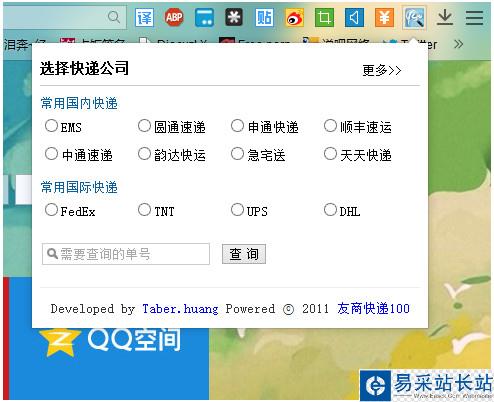Open the blue 贴 paste extension icon
The height and width of the screenshot is (402, 494).
(264, 17)
